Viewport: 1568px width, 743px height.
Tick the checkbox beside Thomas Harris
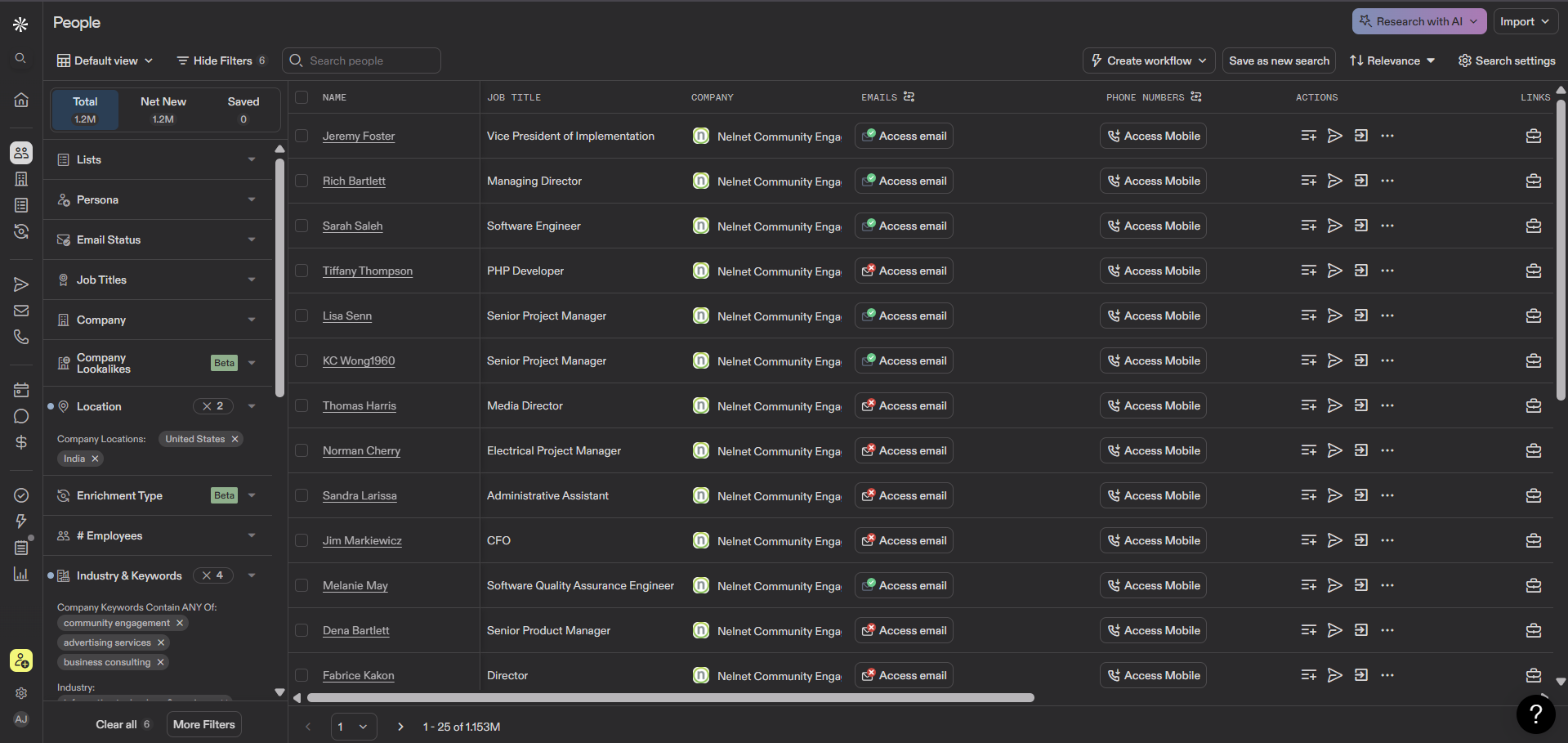tap(302, 405)
